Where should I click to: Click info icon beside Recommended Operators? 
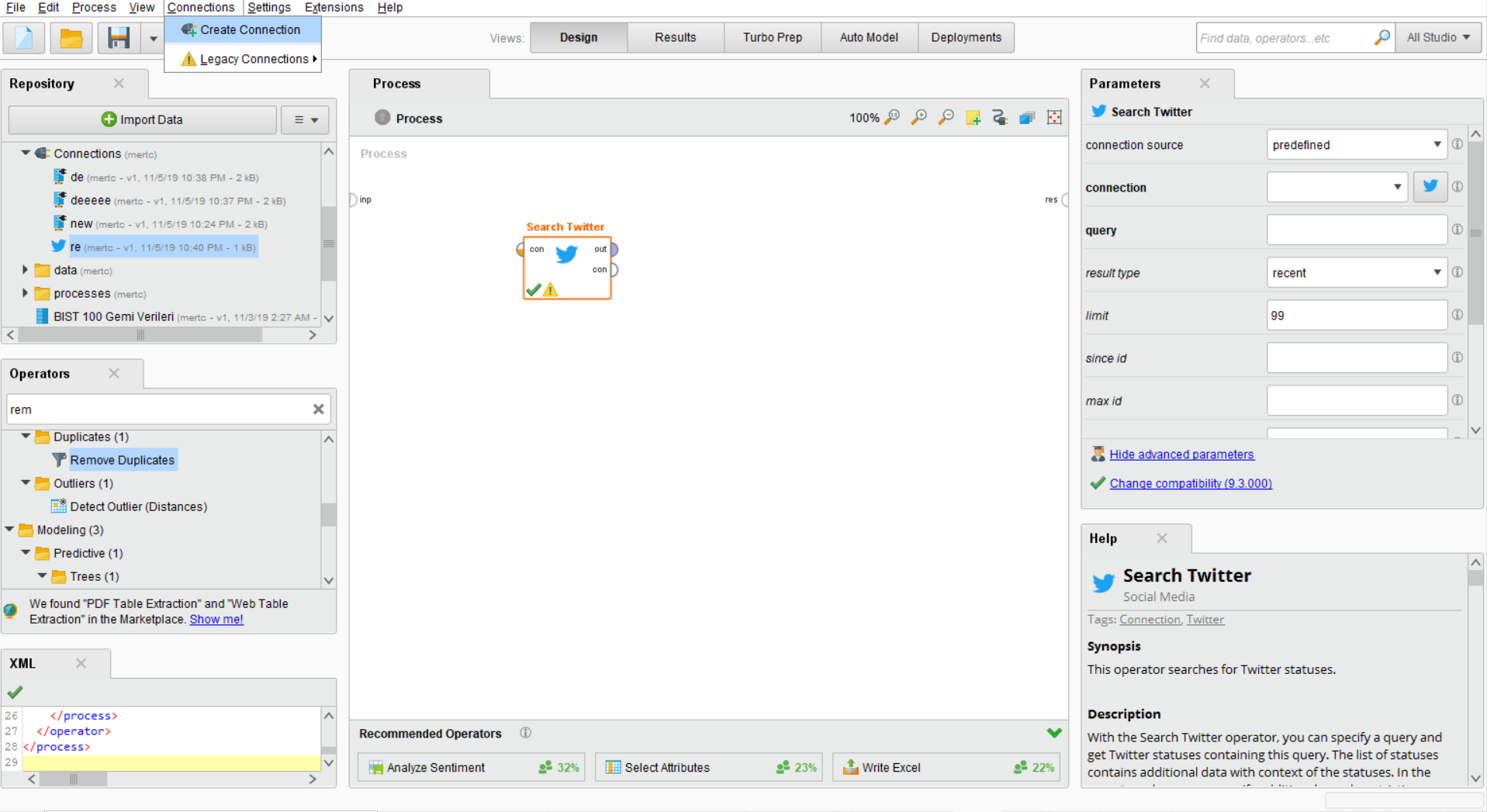coord(525,733)
